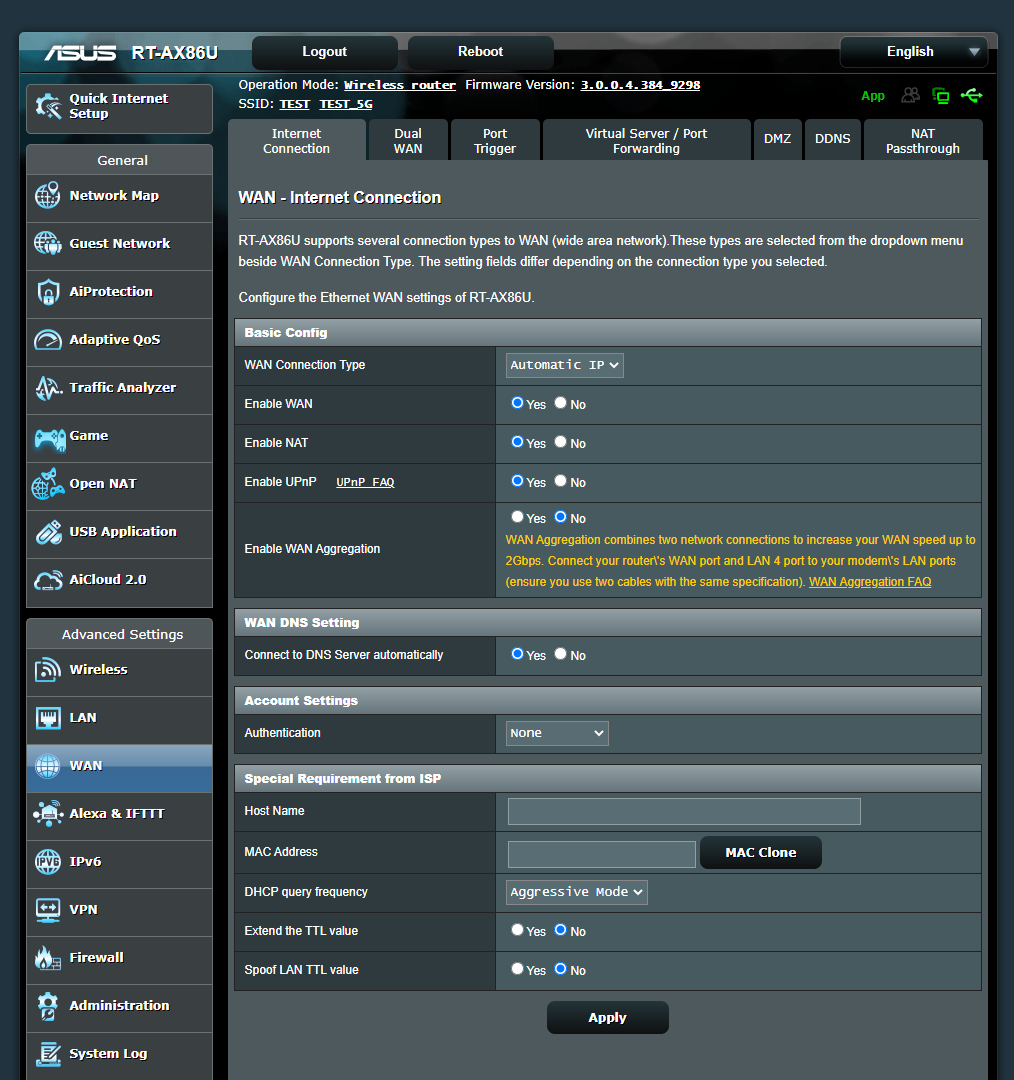
Task: Click the green App link
Action: click(873, 96)
